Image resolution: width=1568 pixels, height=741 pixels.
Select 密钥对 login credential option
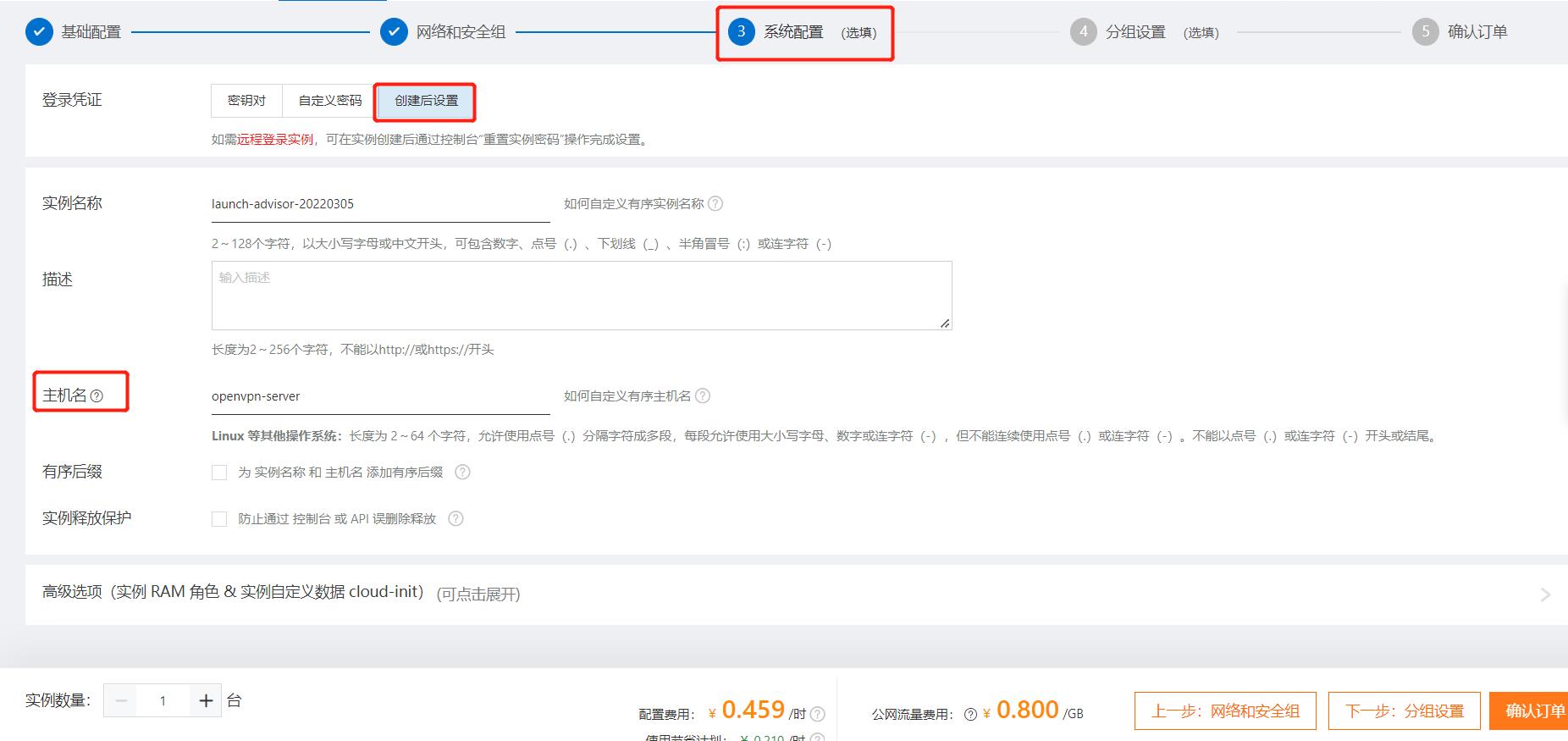pos(246,101)
